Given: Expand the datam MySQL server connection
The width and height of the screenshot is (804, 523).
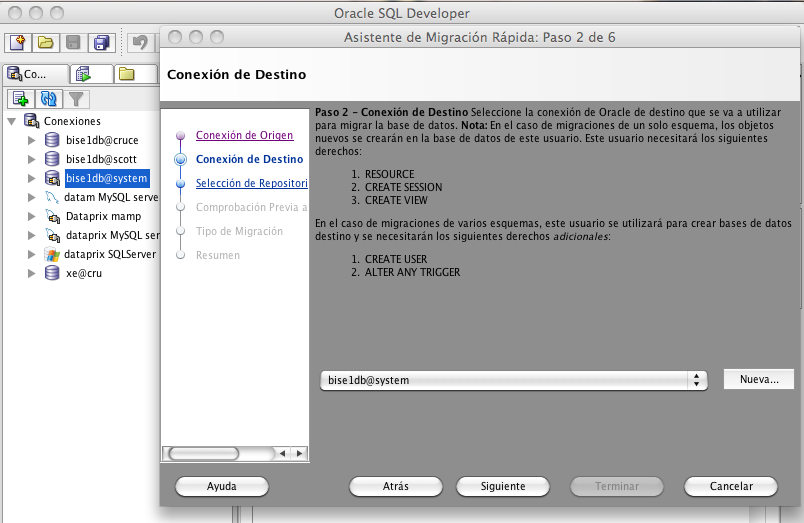Looking at the screenshot, I should click(31, 197).
